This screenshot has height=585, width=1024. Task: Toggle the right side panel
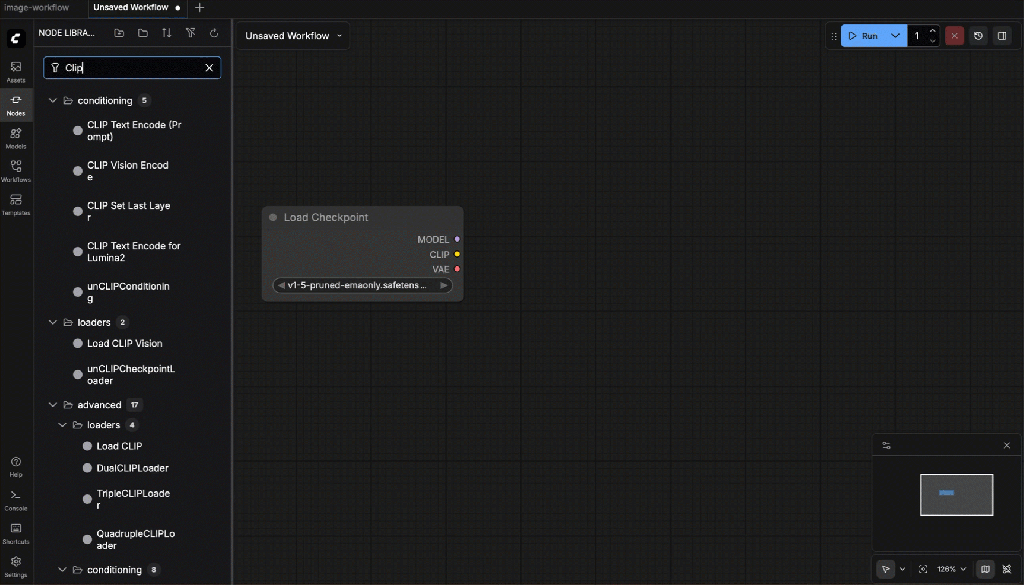1002,36
